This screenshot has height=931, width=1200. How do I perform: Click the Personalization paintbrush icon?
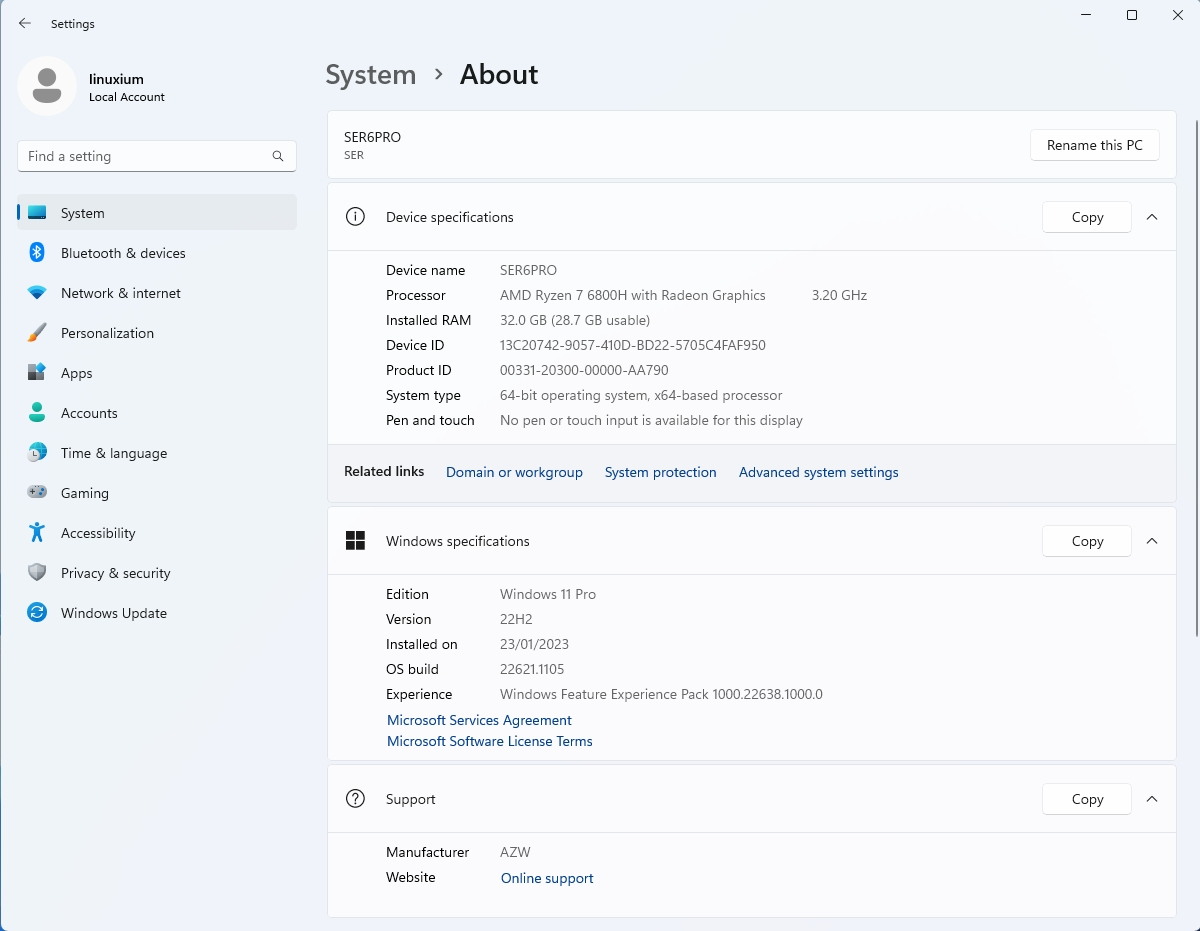pos(37,333)
